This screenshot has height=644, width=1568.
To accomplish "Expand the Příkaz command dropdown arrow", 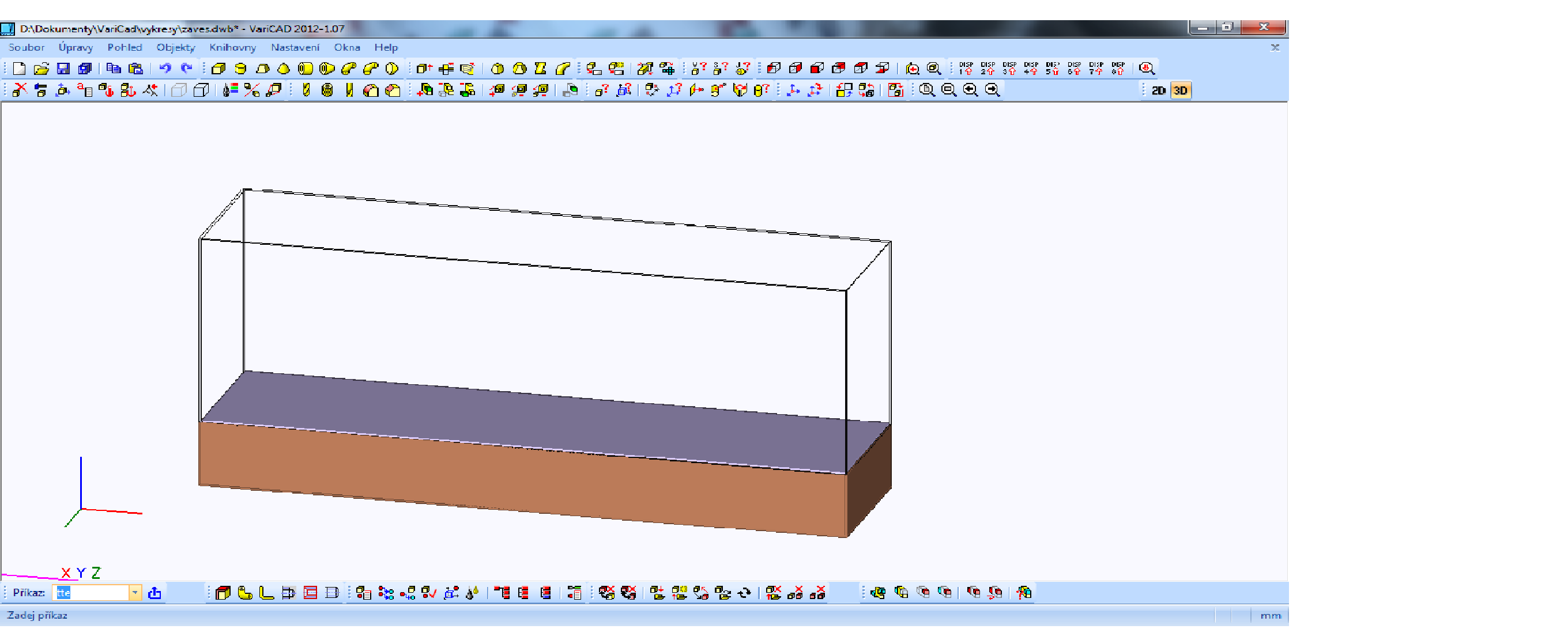I will pos(134,593).
